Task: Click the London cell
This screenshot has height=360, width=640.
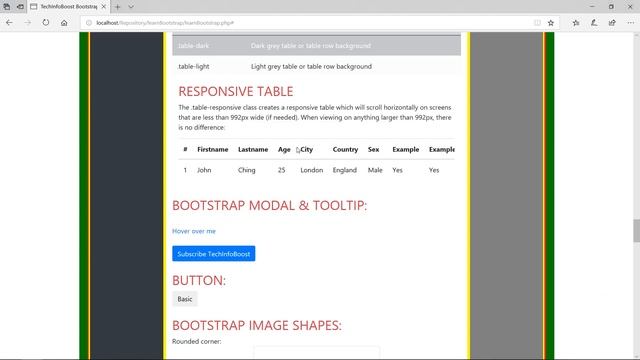Action: click(x=312, y=170)
